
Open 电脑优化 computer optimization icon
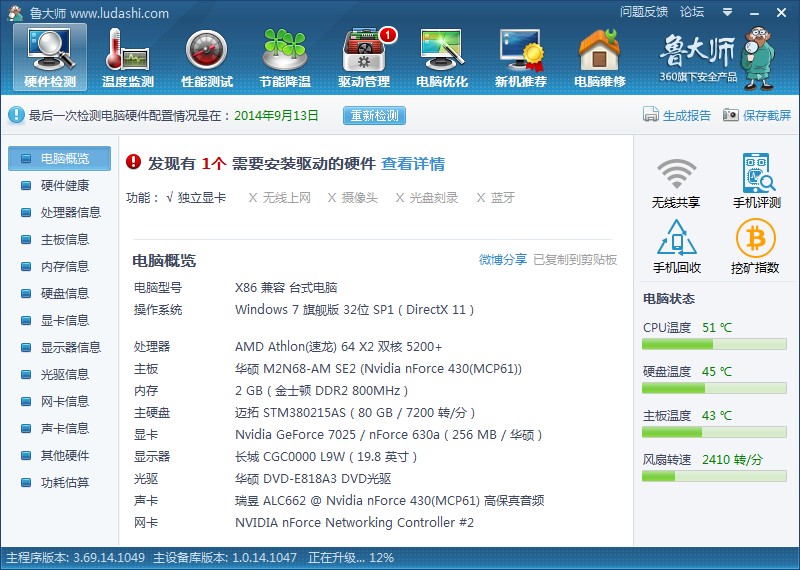tap(441, 56)
